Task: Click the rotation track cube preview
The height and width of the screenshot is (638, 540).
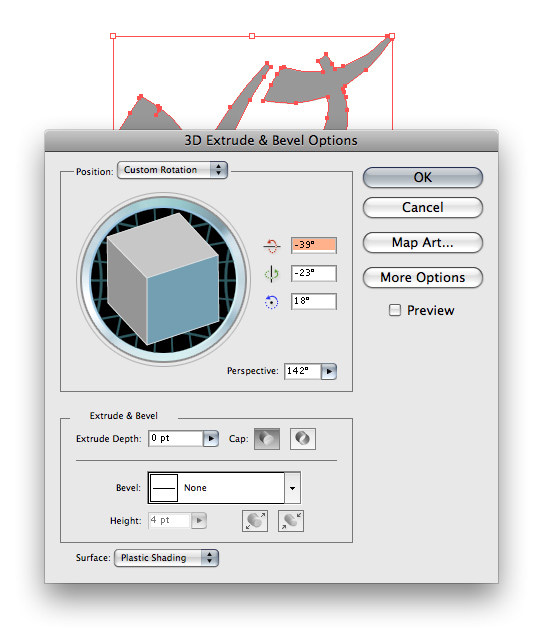Action: click(163, 279)
